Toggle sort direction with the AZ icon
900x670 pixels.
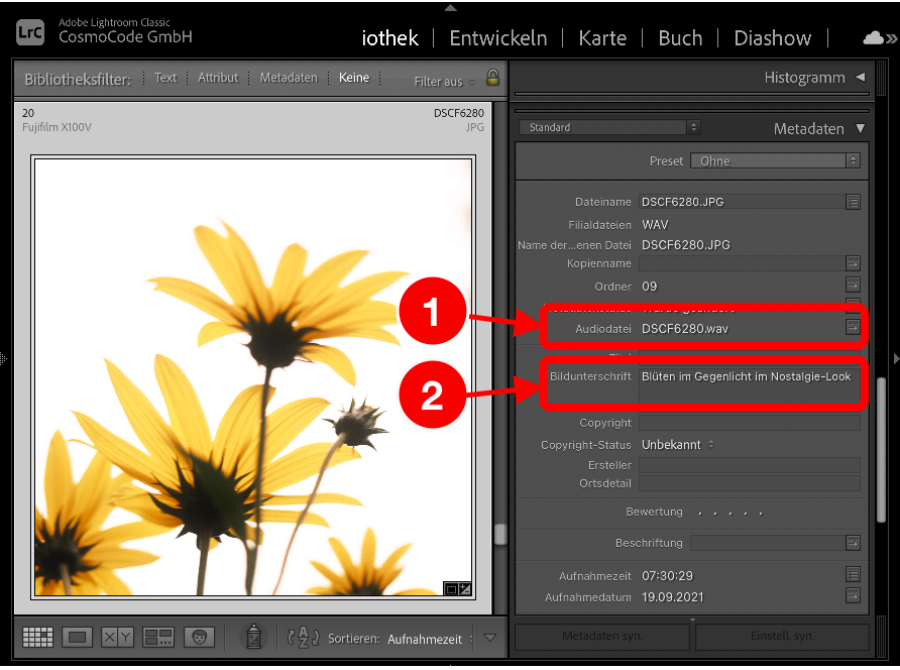(x=302, y=637)
